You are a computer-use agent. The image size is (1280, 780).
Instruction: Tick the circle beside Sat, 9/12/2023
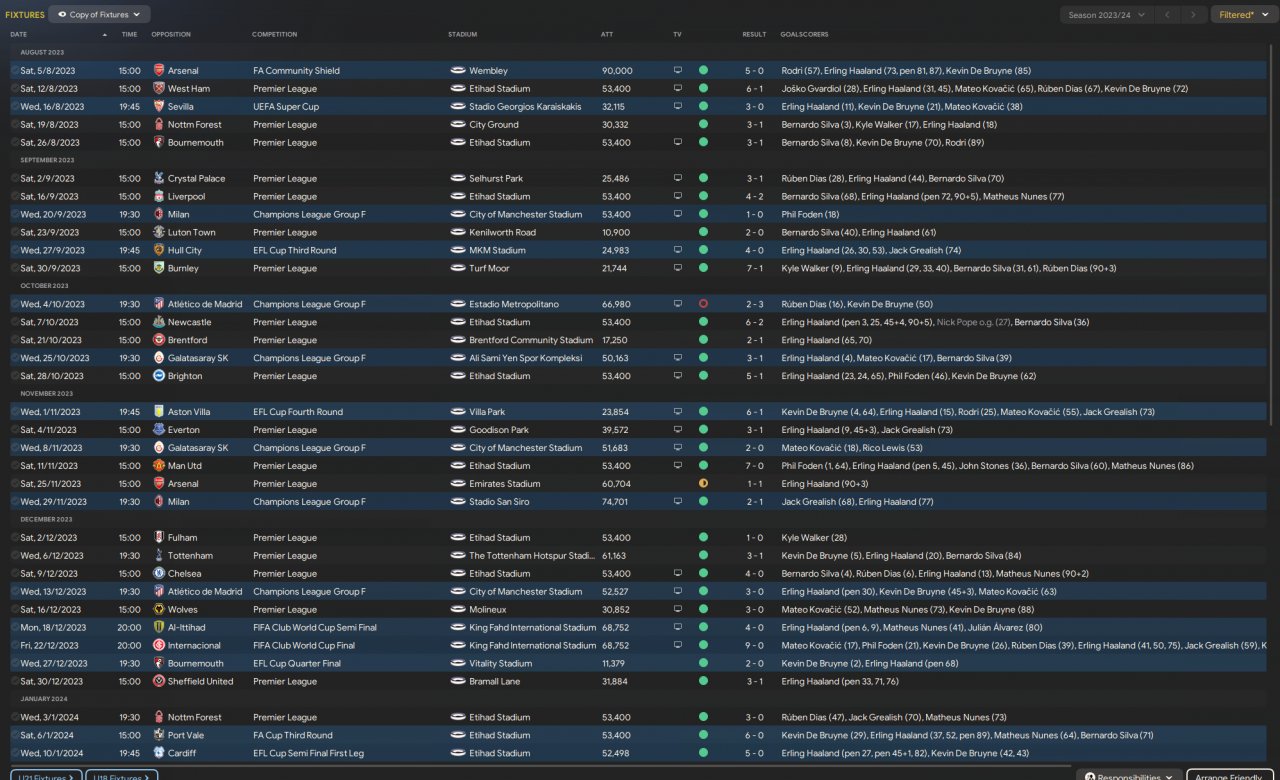(x=14, y=574)
